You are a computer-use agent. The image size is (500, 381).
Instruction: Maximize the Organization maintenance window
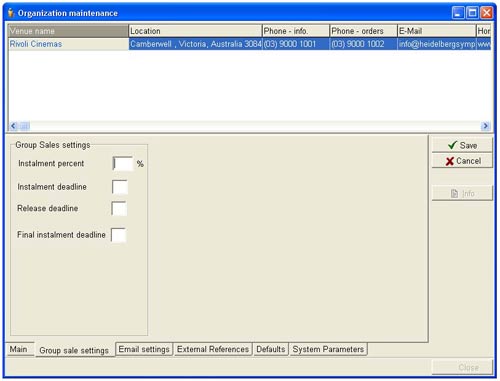point(472,13)
